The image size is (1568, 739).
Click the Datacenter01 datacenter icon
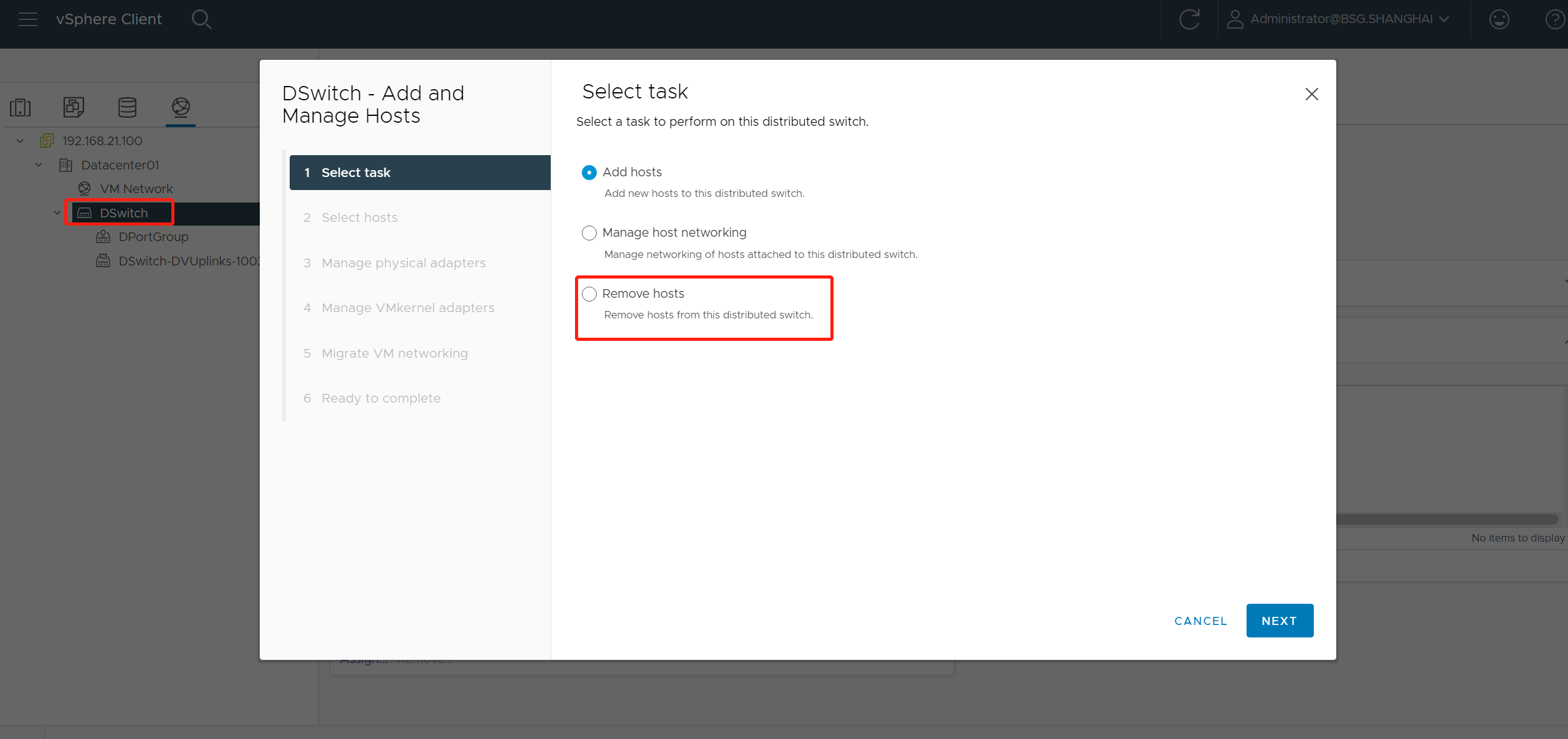(x=66, y=164)
